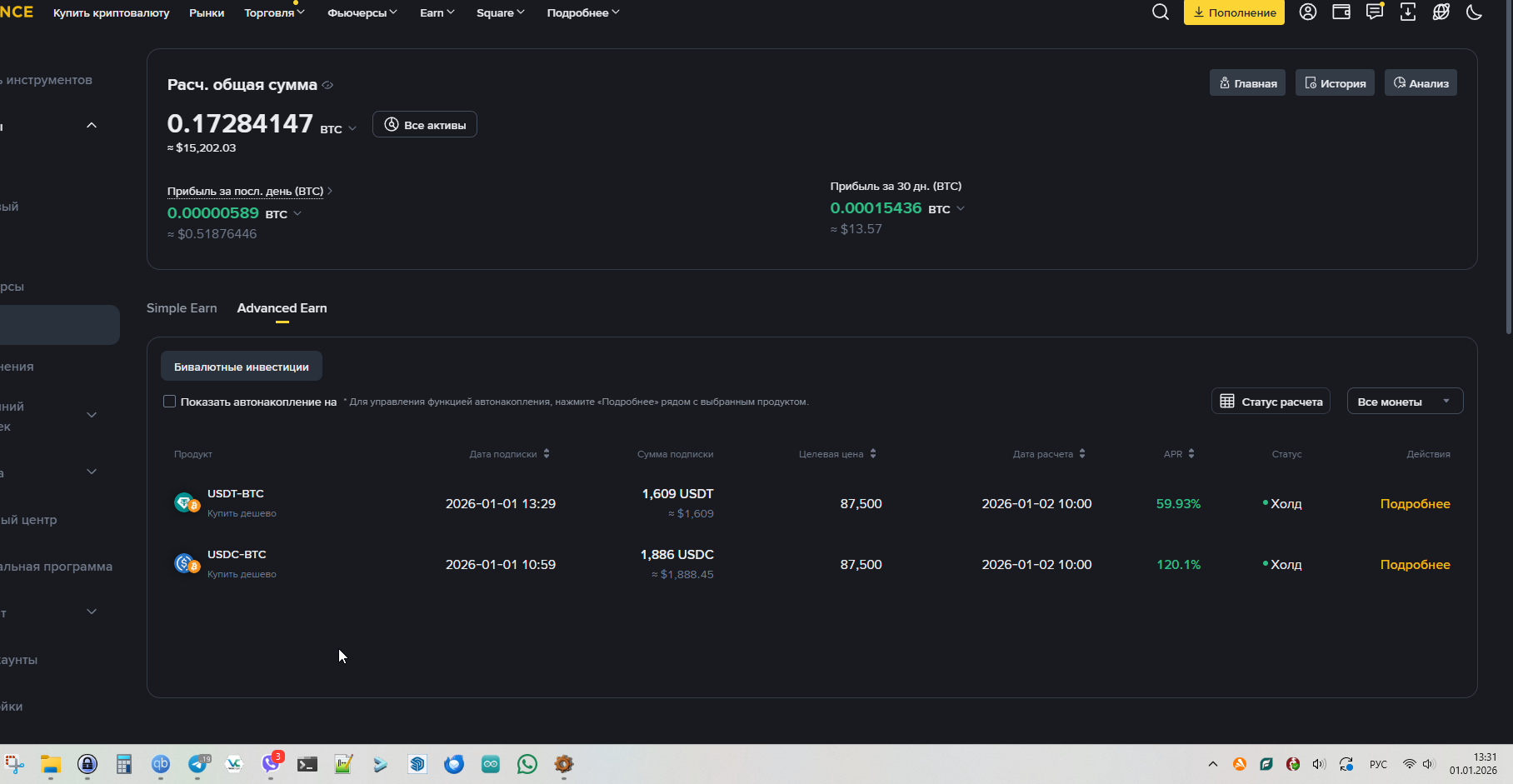Open the taskbar clock and date
This screenshot has width=1513, height=784.
pyautogui.click(x=1473, y=764)
